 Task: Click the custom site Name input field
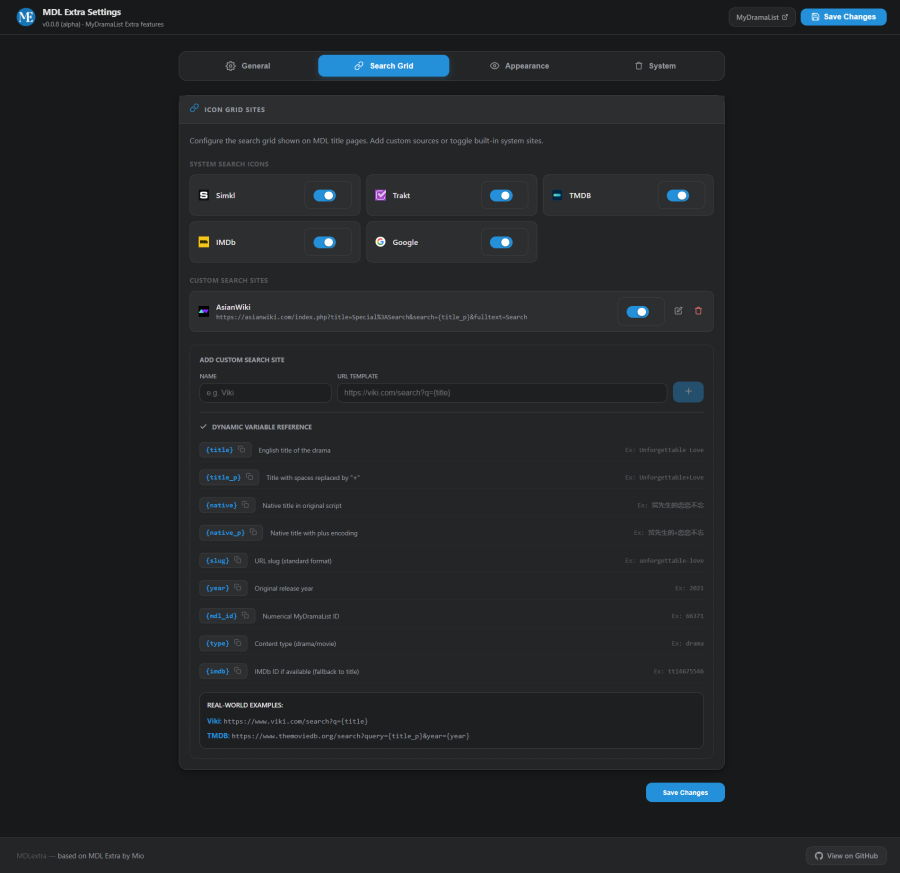[x=264, y=392]
